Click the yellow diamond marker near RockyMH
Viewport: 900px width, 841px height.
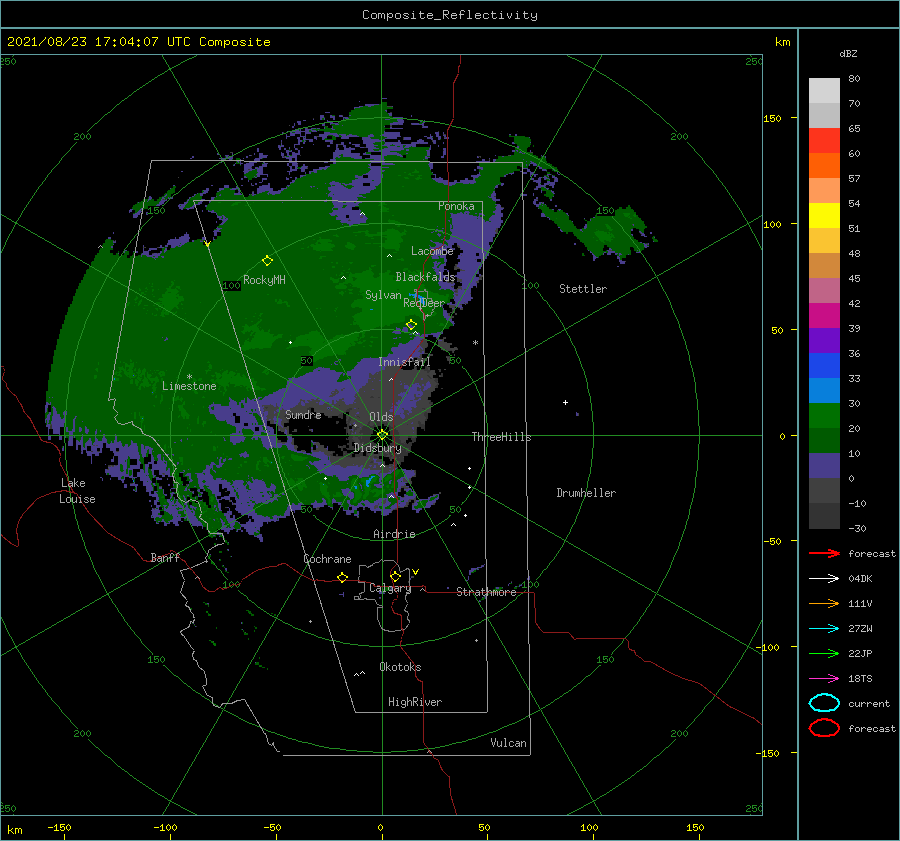267,261
